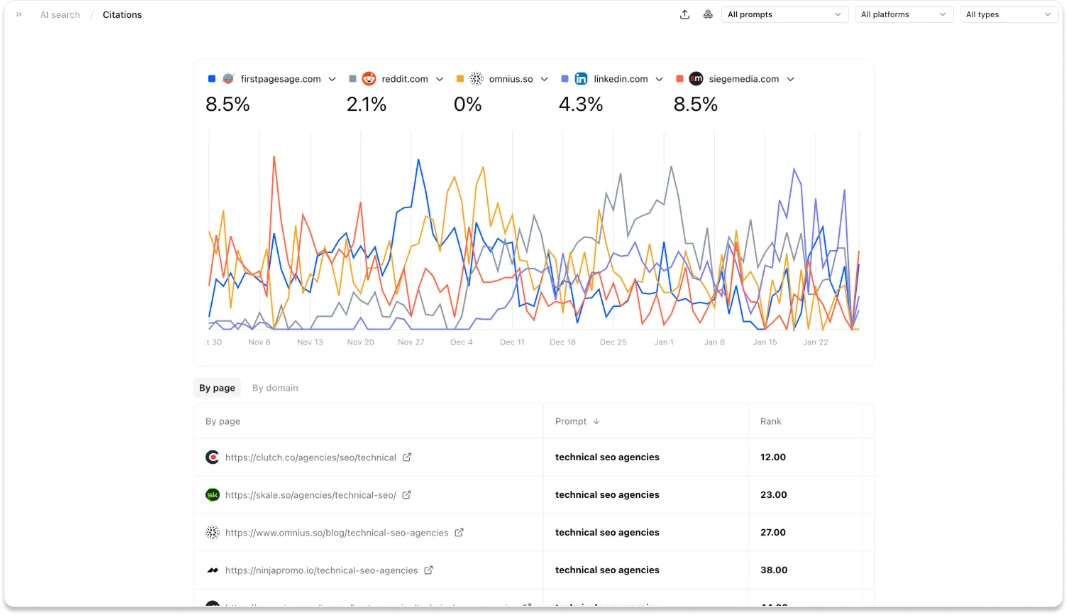The width and height of the screenshot is (1067, 615).
Task: Toggle the blue series swatch for firstpagesage.com
Action: (x=210, y=78)
